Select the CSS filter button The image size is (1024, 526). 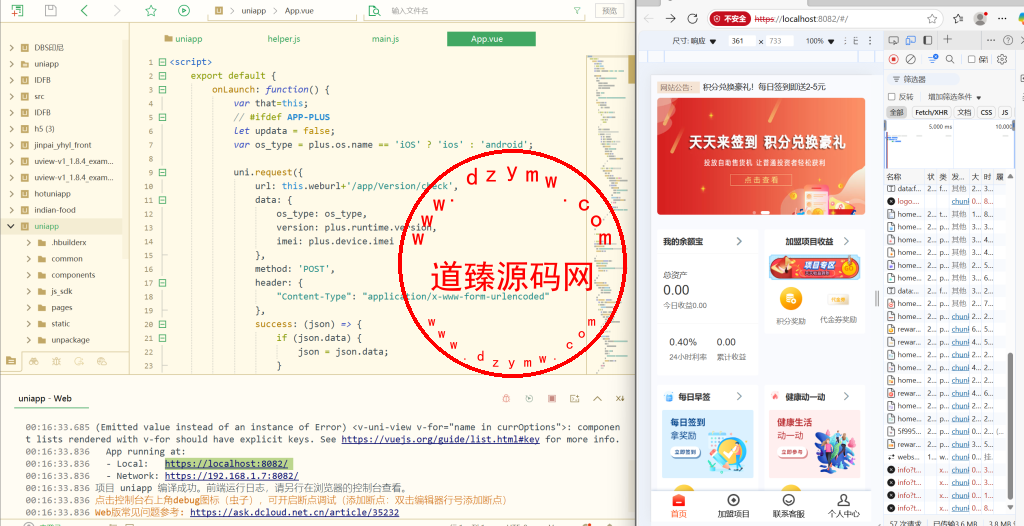point(986,112)
